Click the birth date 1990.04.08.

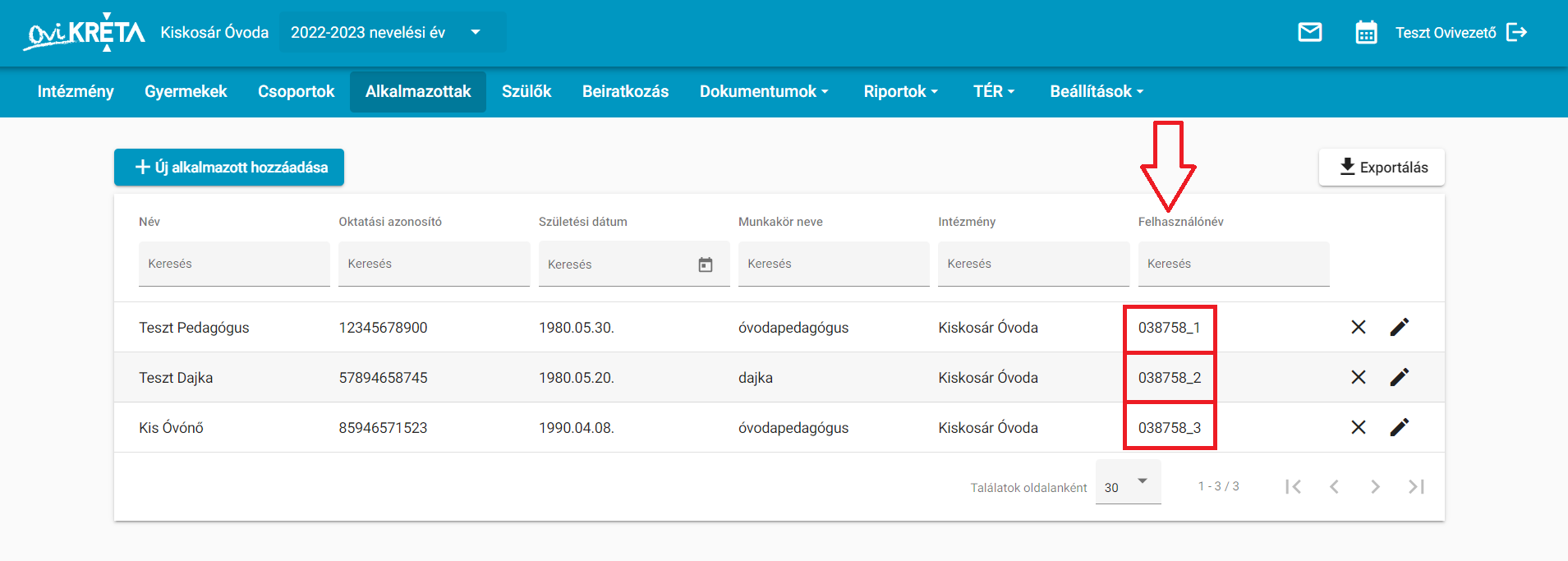(x=577, y=428)
